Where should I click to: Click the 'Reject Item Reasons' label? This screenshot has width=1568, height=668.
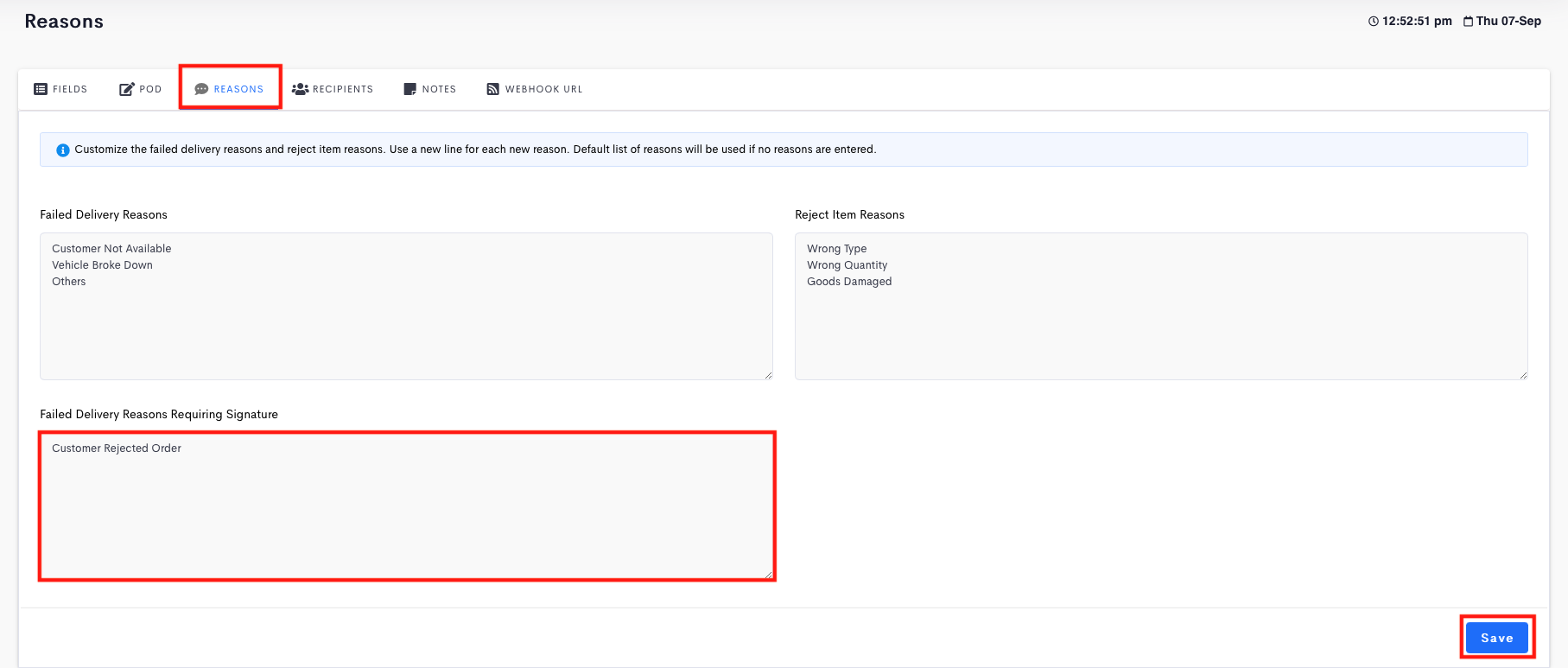849,215
